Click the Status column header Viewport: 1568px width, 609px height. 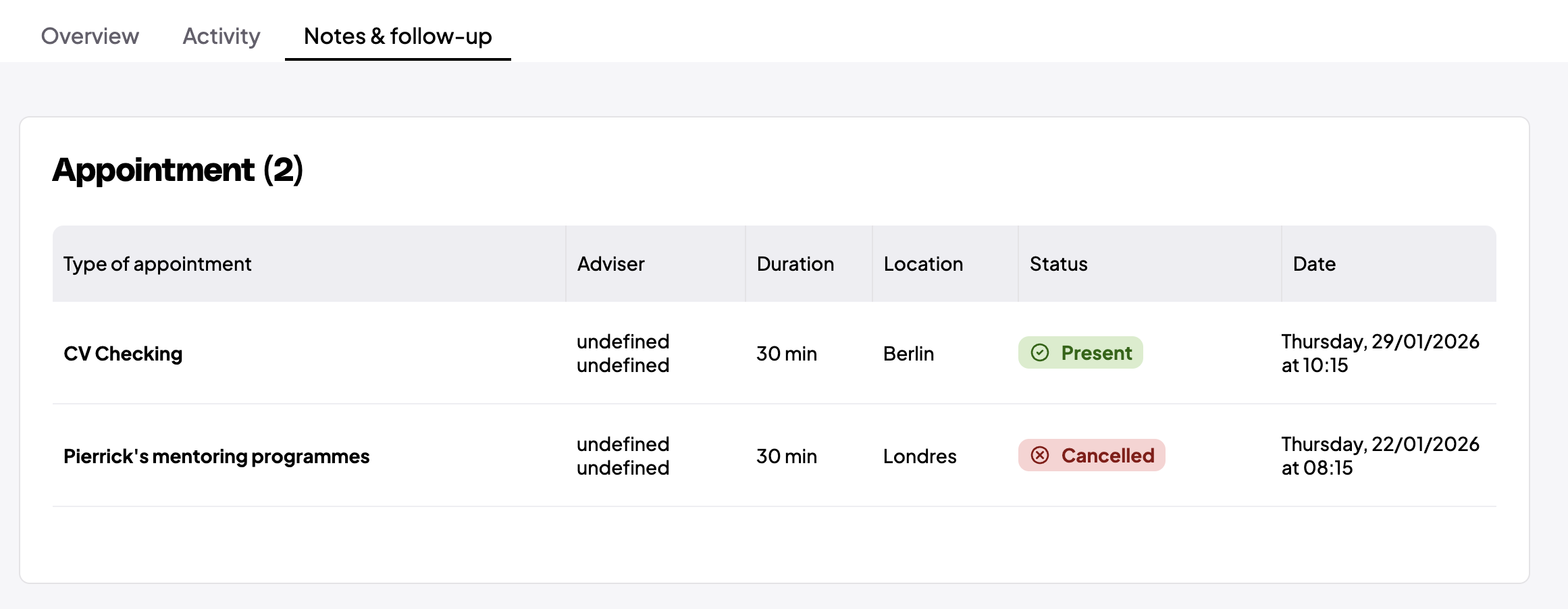coord(1058,263)
